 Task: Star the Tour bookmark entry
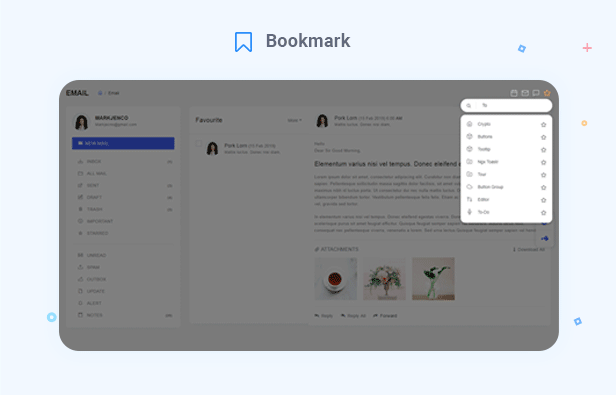point(543,175)
